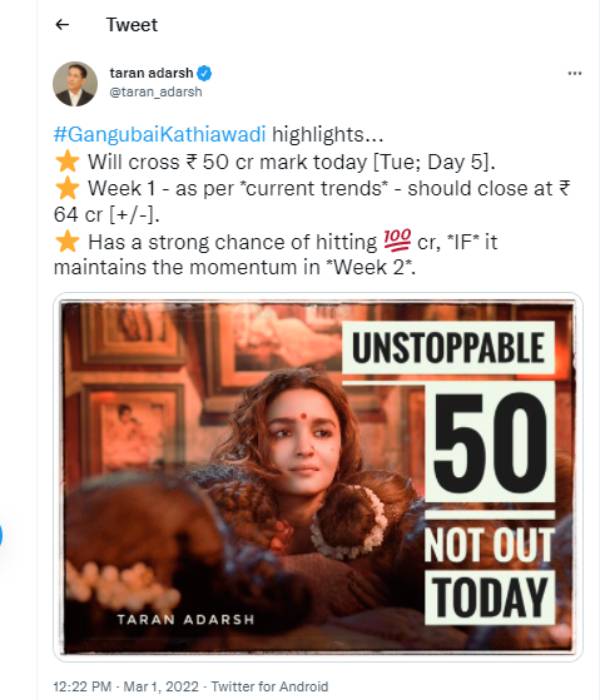Click the UNSTOPPABLE banner in the image
Viewport: 600px width, 700px height.
[448, 348]
